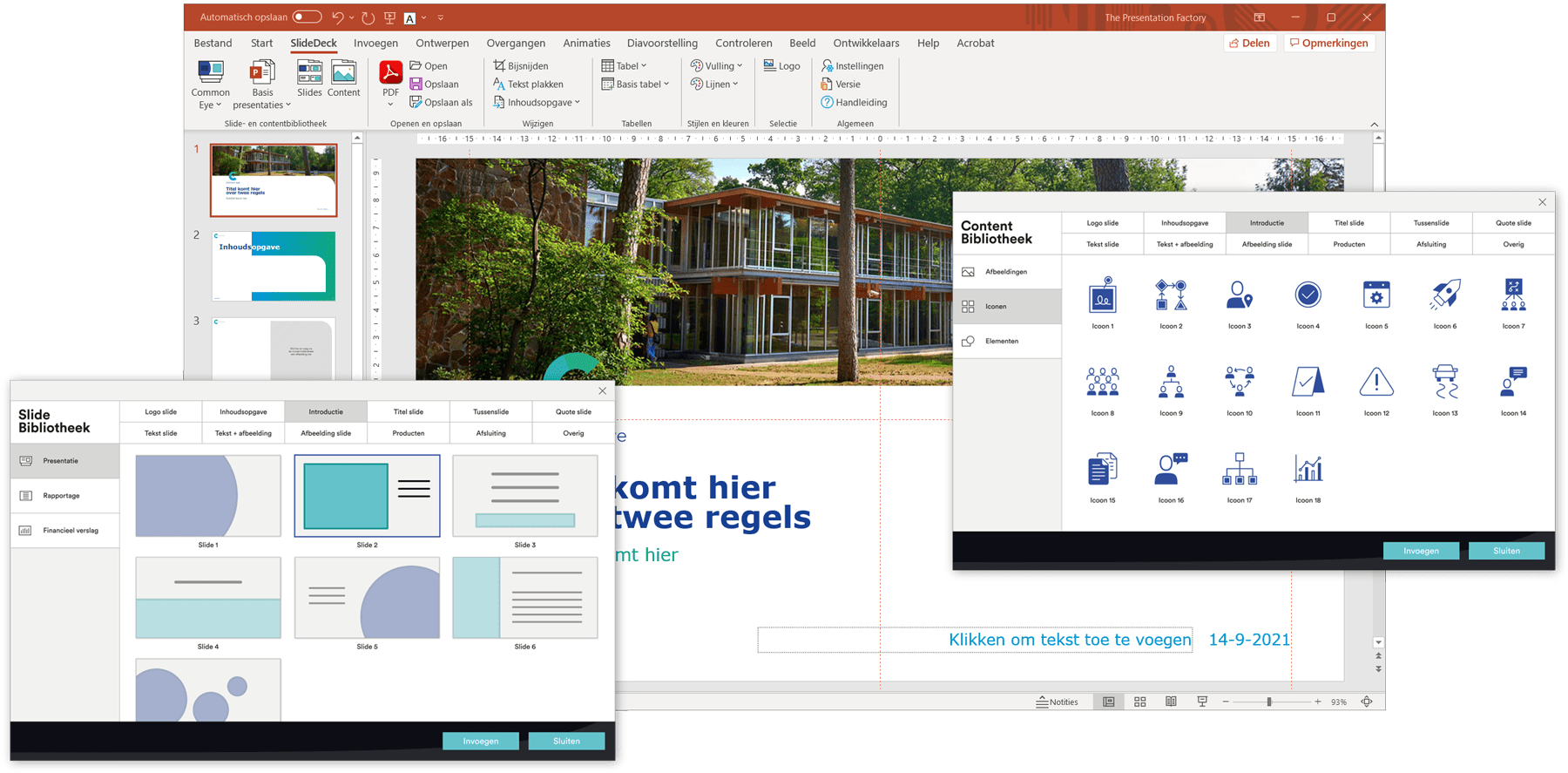Switch to reading view in status bar

(x=1171, y=702)
